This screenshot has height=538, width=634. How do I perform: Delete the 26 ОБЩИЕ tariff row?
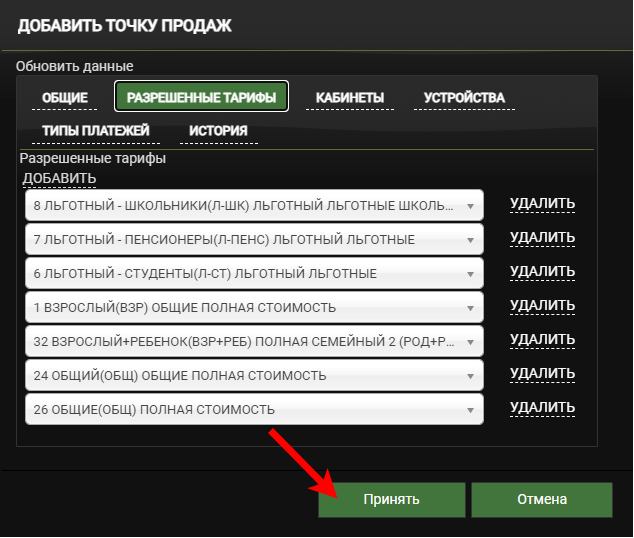click(x=542, y=408)
